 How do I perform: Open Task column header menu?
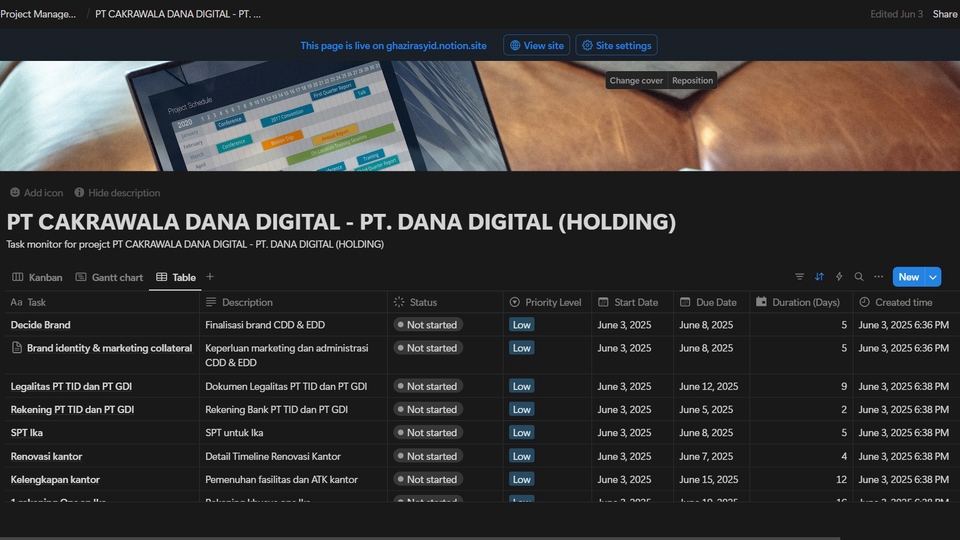(x=102, y=302)
